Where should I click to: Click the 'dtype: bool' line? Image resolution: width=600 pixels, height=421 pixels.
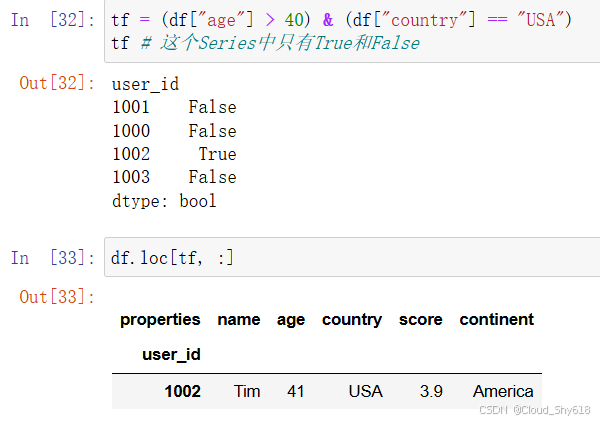(164, 201)
